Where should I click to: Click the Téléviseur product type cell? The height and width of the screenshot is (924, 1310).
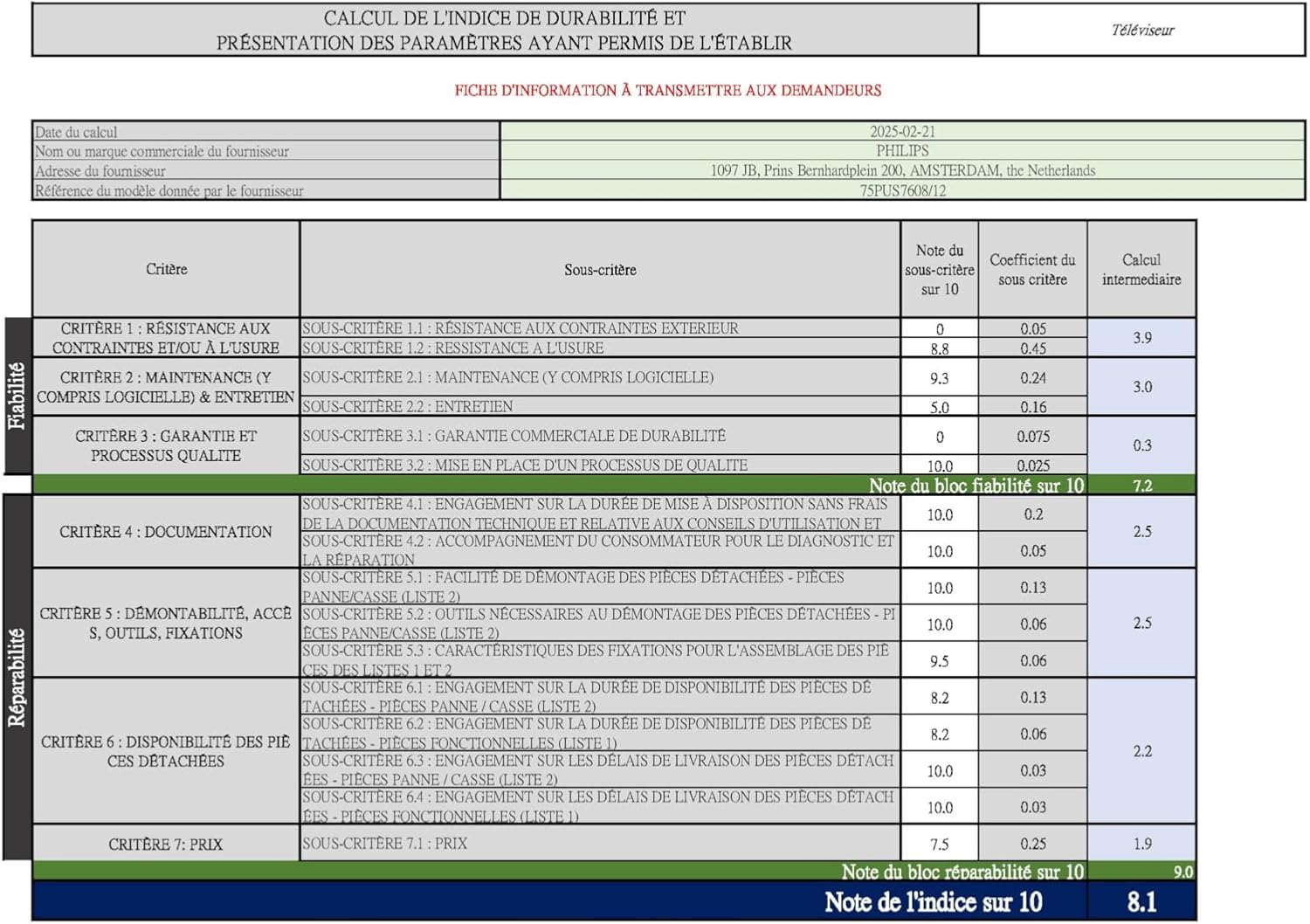[1141, 31]
